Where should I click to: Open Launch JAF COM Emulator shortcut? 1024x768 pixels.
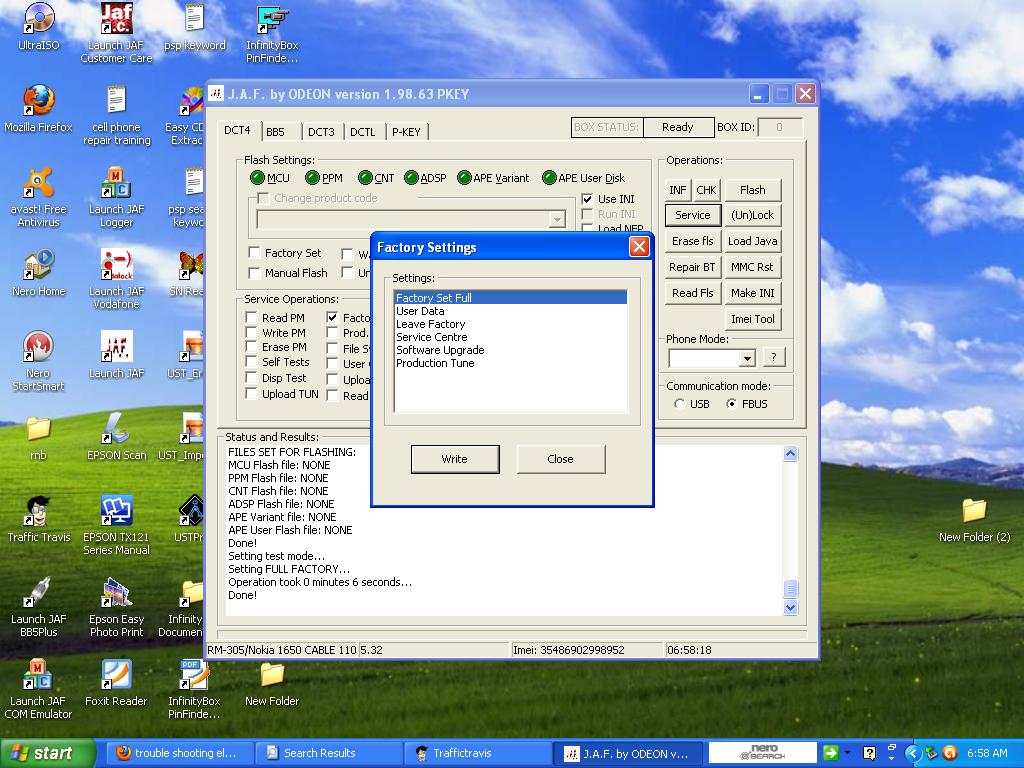click(38, 689)
